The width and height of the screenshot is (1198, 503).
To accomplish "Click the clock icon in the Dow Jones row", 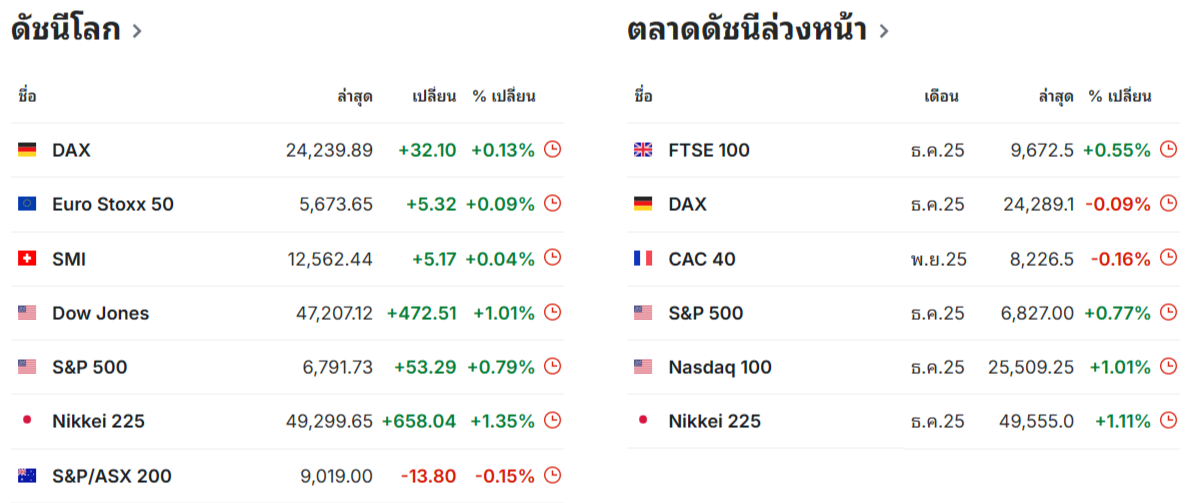I will (x=552, y=313).
